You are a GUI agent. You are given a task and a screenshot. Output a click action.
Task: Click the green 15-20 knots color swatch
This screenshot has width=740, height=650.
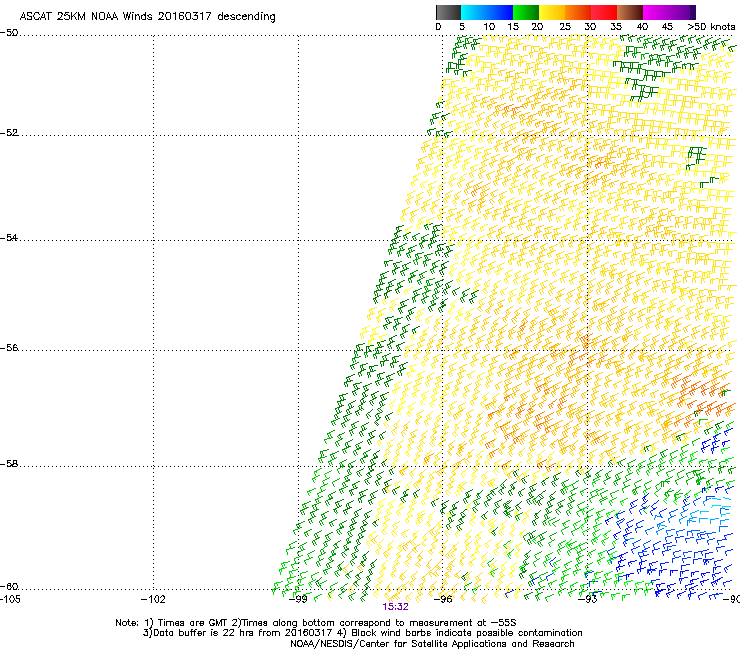click(526, 12)
